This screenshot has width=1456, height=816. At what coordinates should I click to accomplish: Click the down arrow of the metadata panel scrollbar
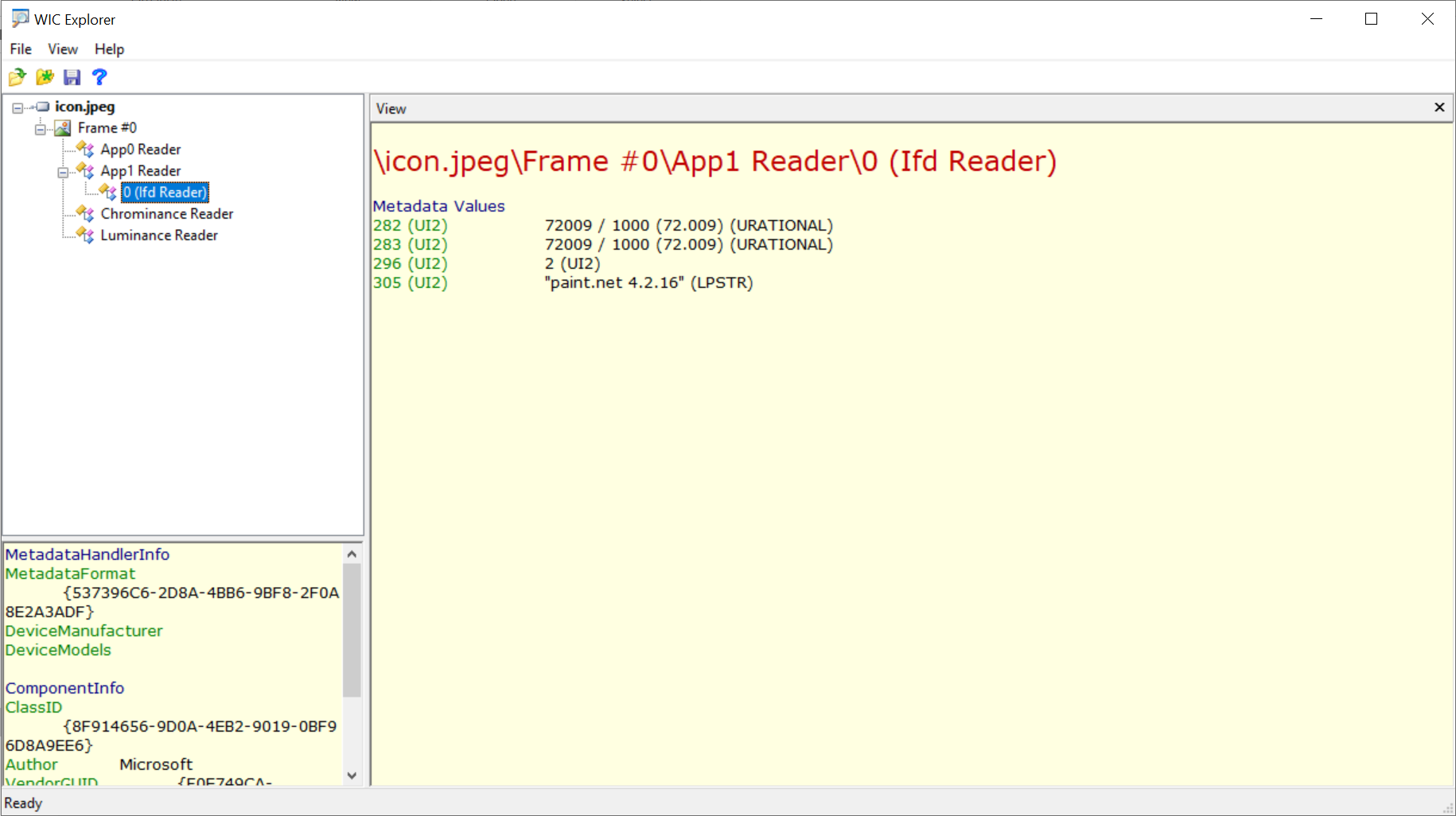point(352,776)
